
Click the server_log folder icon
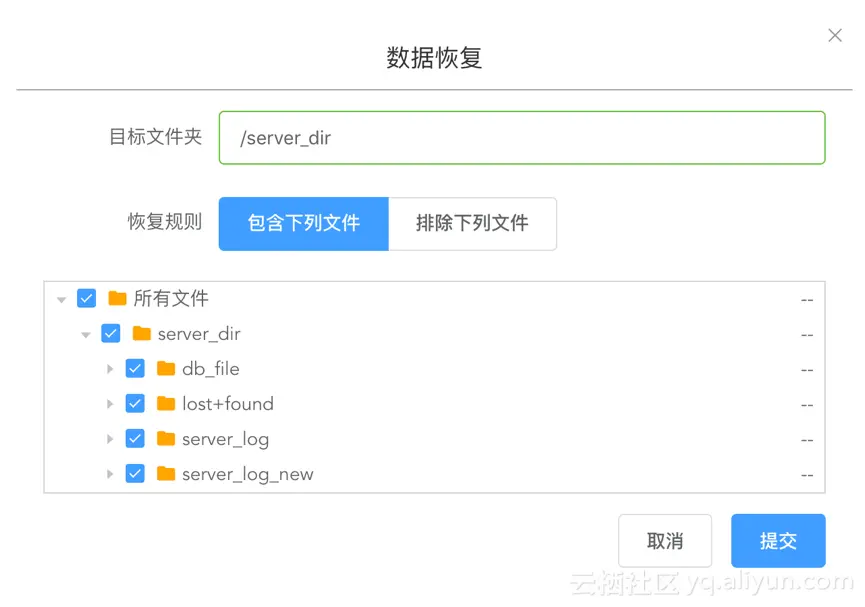166,439
